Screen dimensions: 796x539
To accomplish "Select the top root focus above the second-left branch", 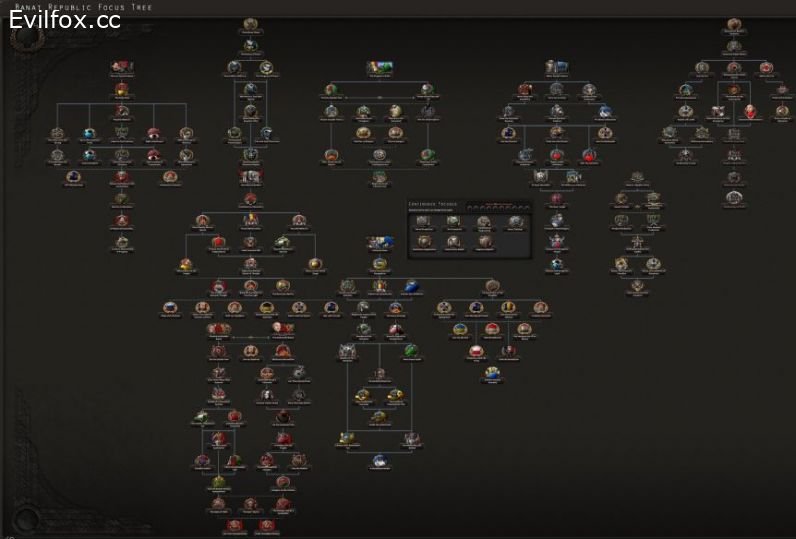I will [250, 25].
